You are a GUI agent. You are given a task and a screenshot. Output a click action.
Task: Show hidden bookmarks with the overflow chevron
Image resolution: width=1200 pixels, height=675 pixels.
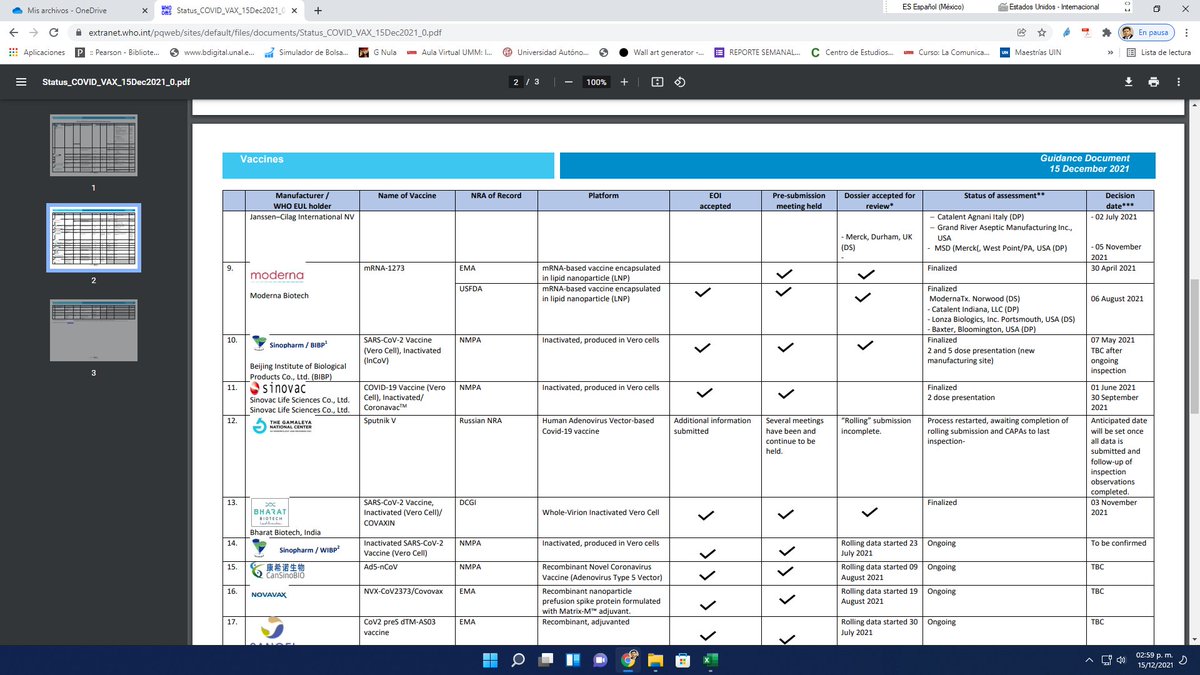tap(1110, 52)
